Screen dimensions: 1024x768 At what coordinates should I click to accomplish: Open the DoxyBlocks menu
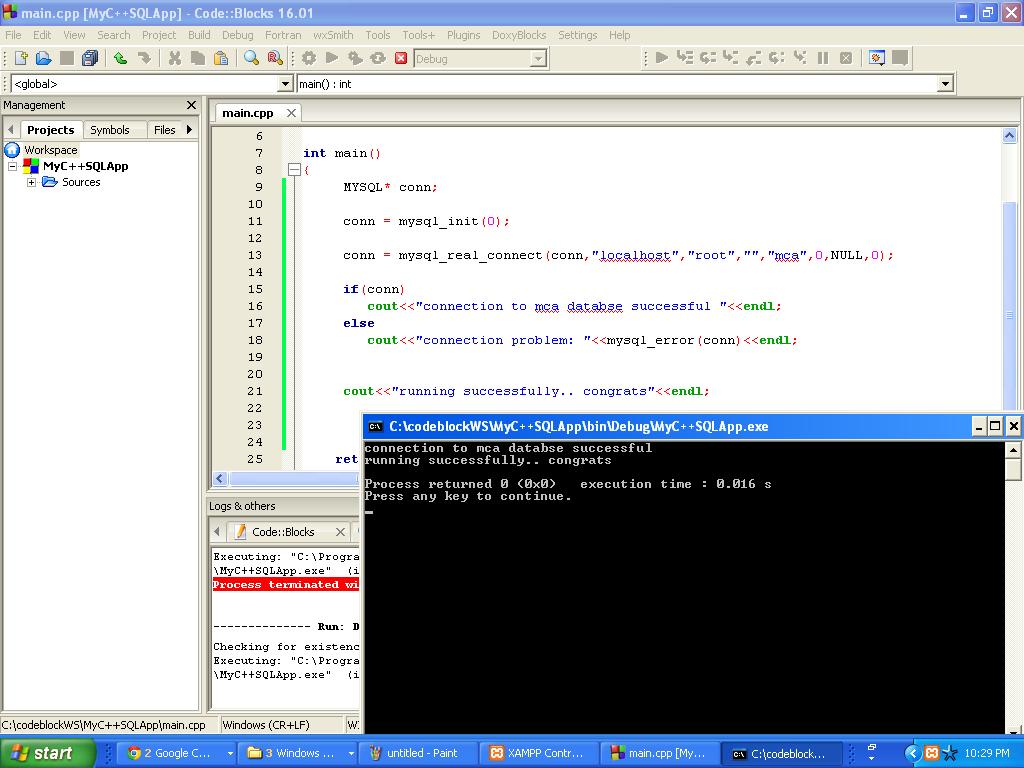click(519, 34)
